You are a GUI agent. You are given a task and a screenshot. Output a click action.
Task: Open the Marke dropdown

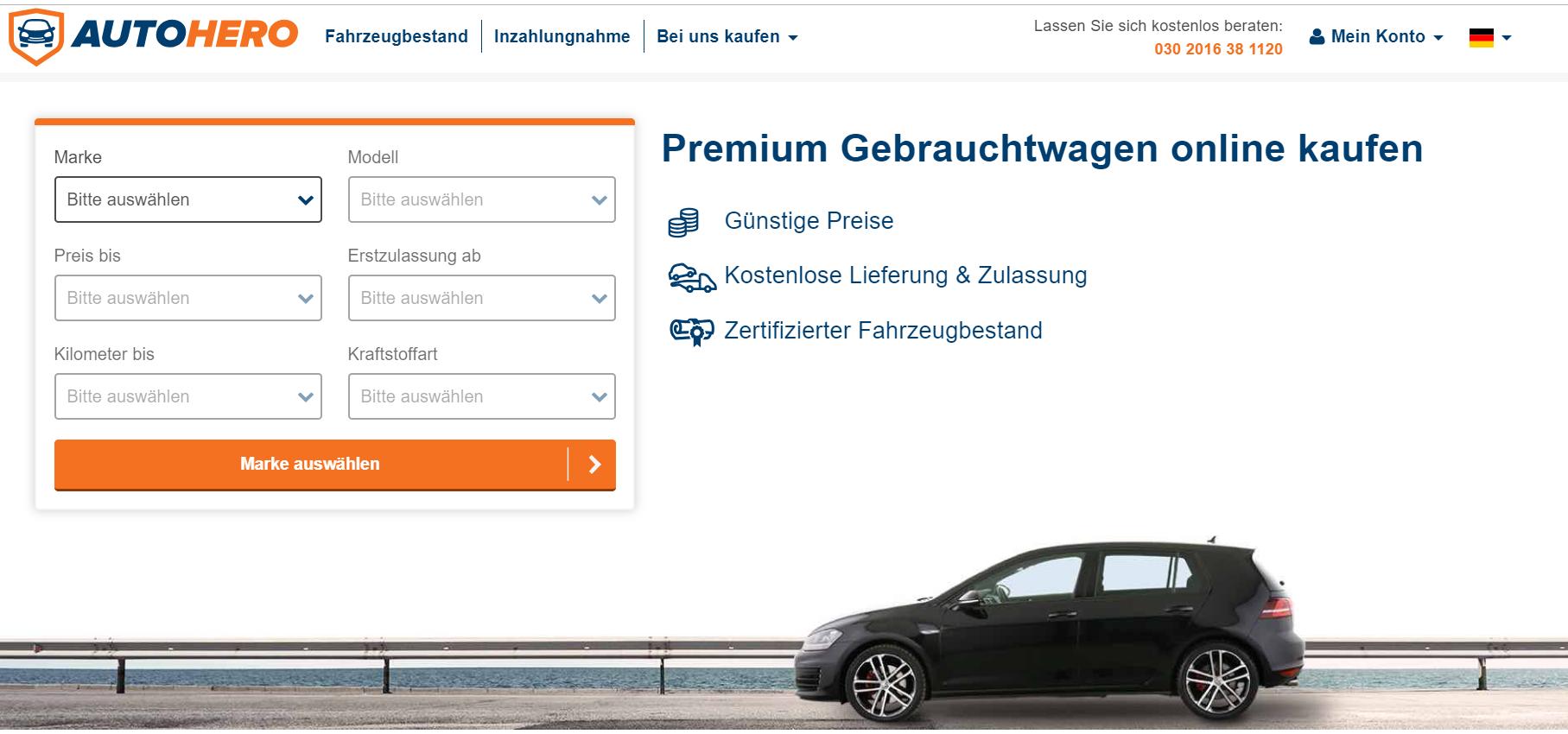point(188,199)
